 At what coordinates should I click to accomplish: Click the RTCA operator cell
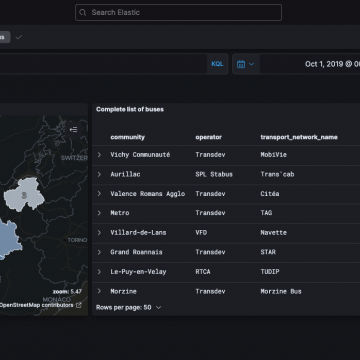point(203,272)
